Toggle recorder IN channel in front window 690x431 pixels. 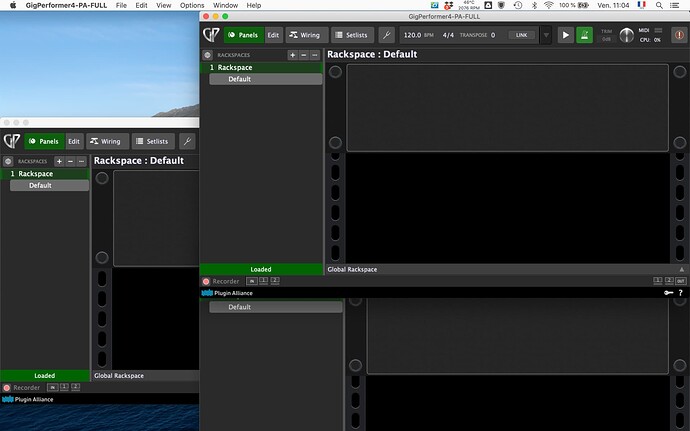(252, 281)
